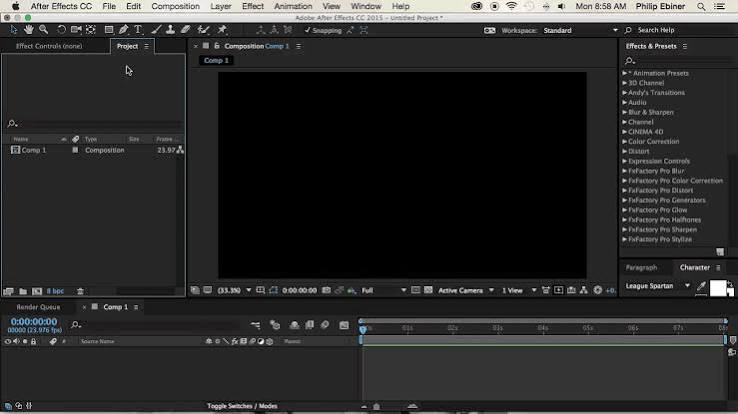
Task: Toggle the lock on Composition viewer
Action: click(x=217, y=46)
